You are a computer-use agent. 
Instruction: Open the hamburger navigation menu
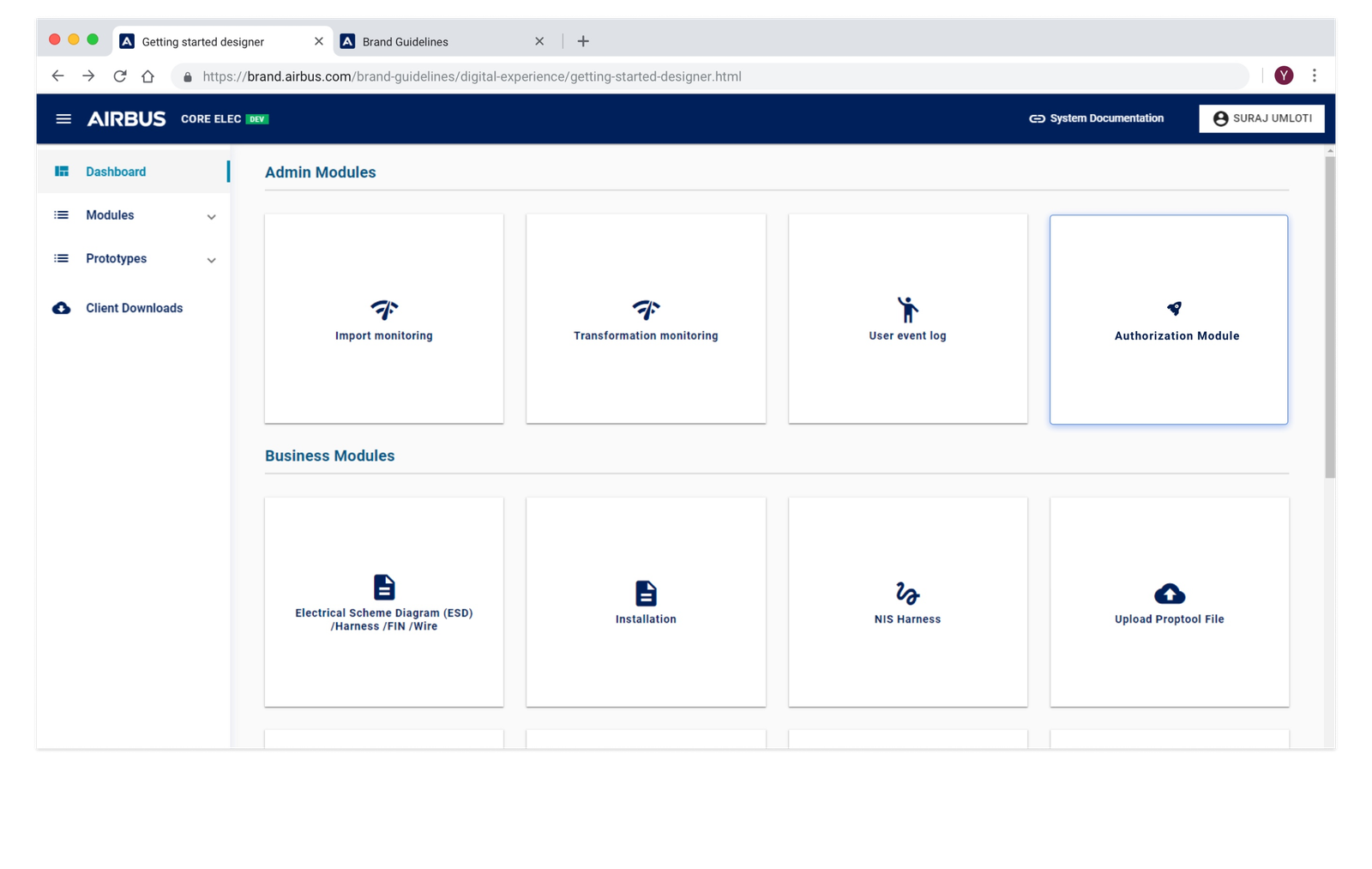[63, 118]
